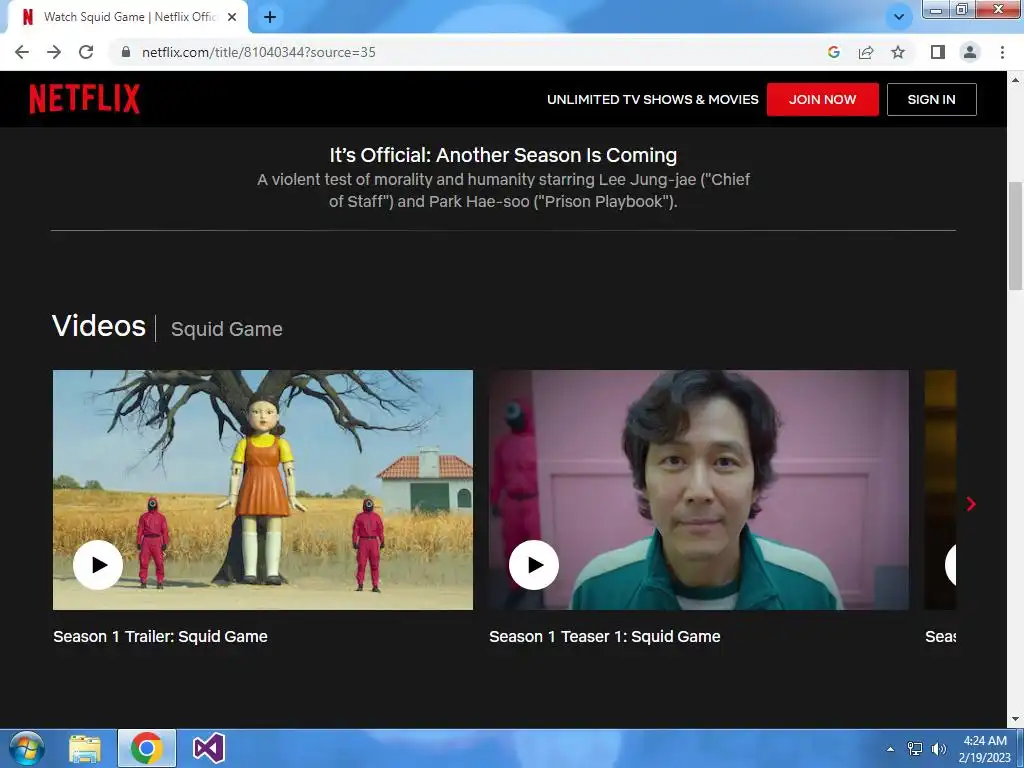Click the 'Season 1 Teaser 1: Squid Game' title
The height and width of the screenshot is (768, 1024).
[x=605, y=637]
